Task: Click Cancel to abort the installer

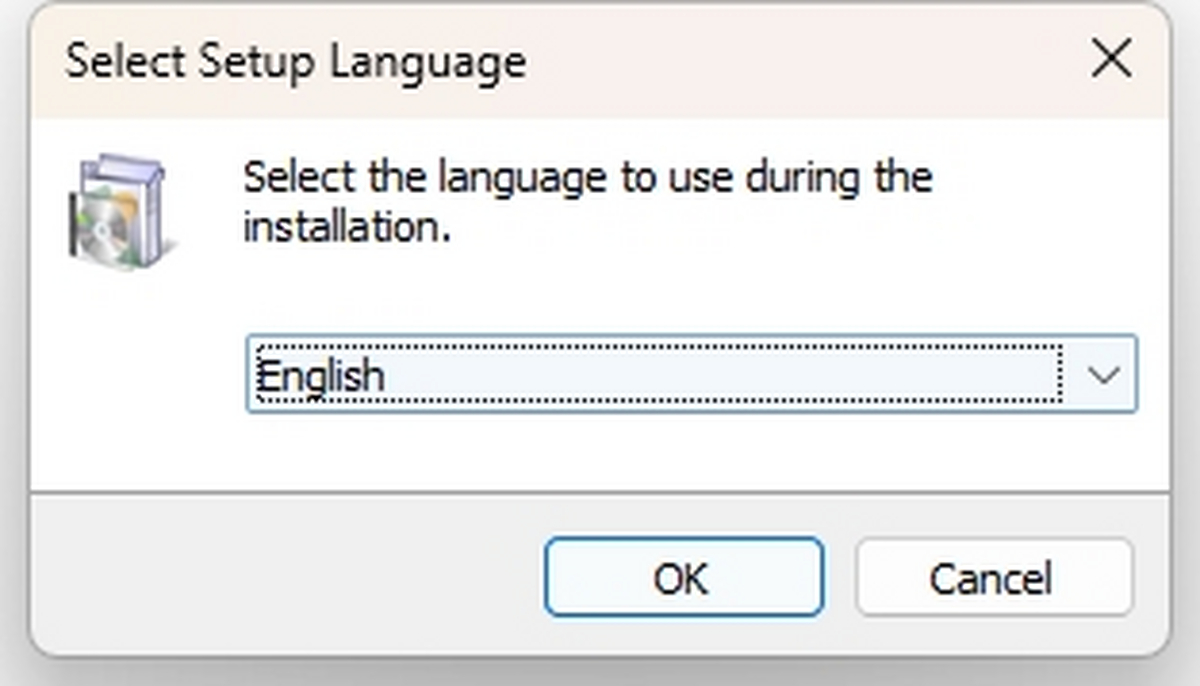Action: 993,577
